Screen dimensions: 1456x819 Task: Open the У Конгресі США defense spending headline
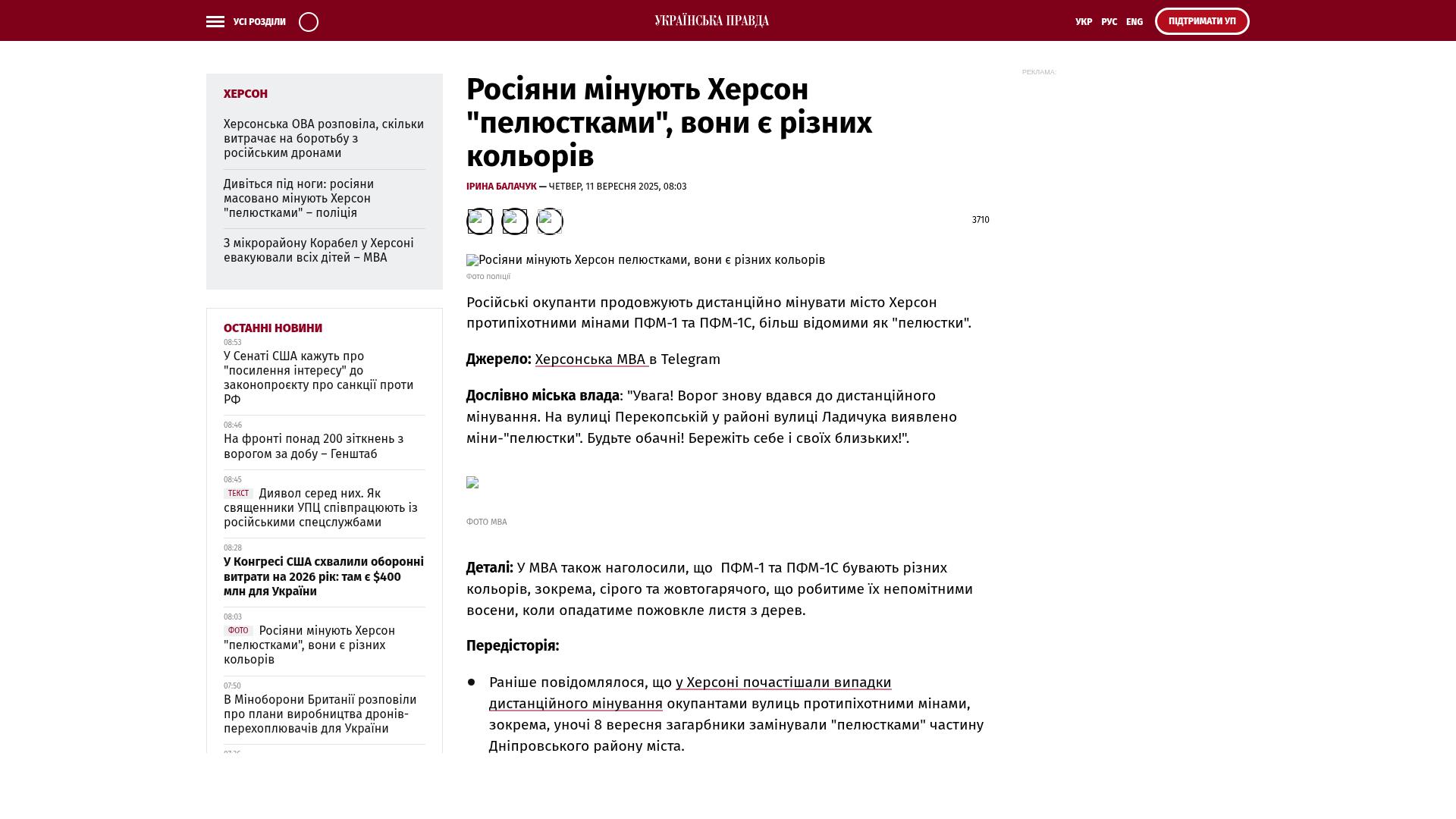[323, 576]
